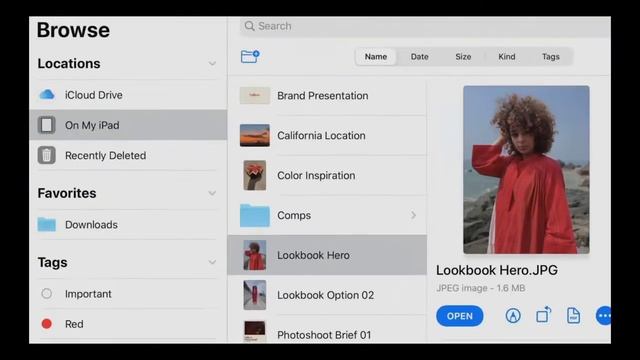Viewport: 640px width, 360px height.
Task: Select the Important tag circle
Action: coord(47,293)
